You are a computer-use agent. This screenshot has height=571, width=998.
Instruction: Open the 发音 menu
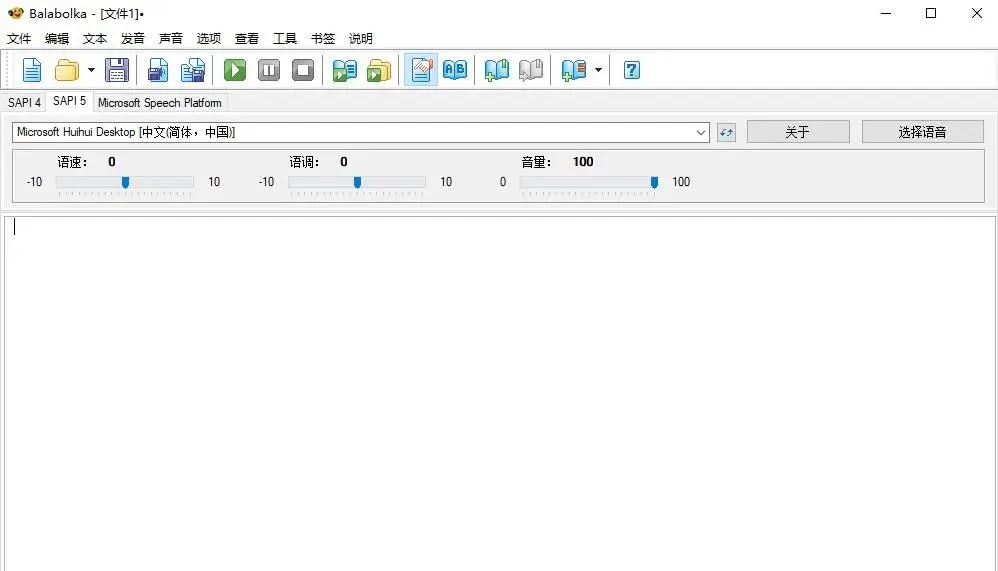[x=133, y=39]
